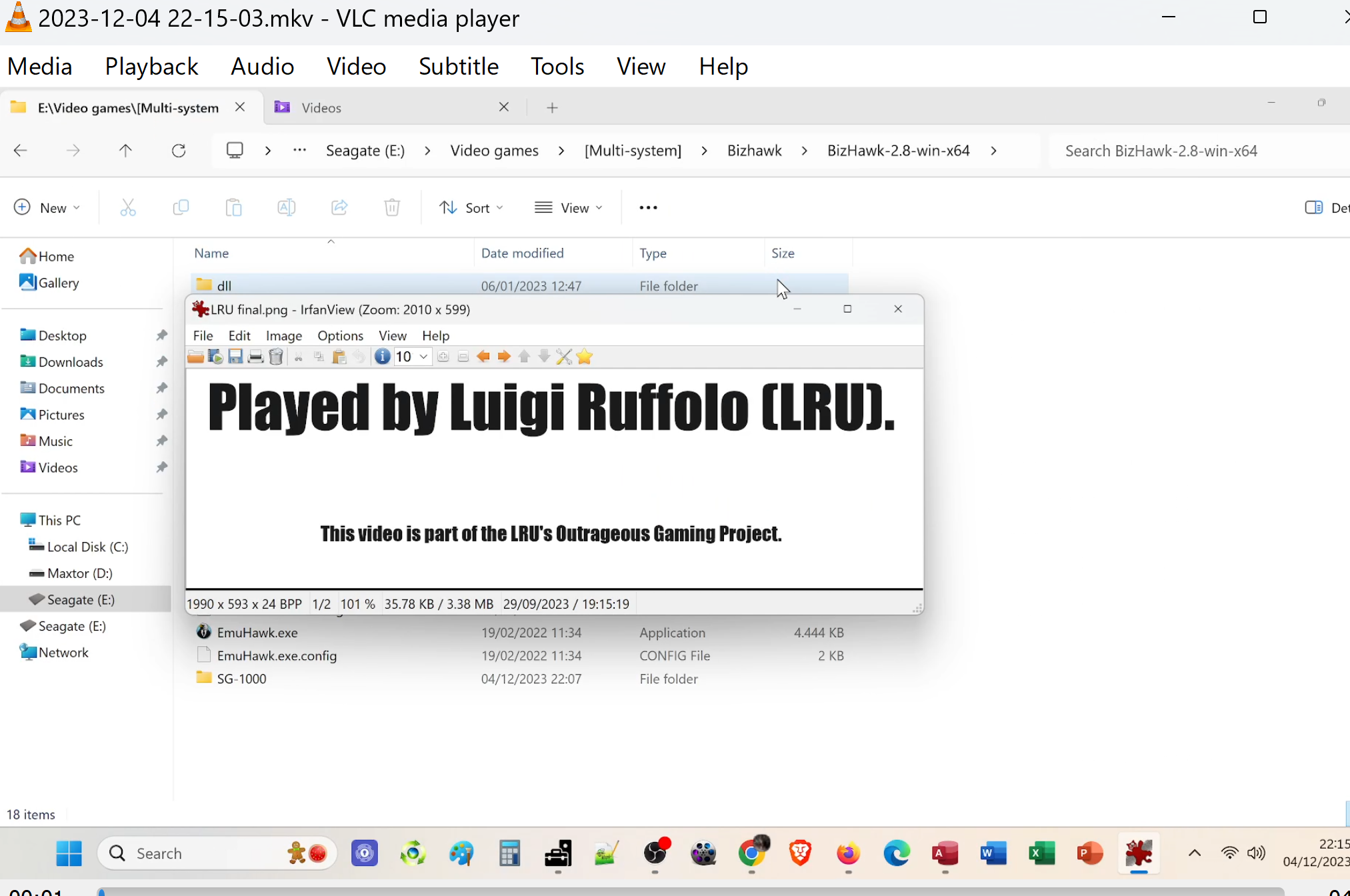Screen dimensions: 1350x896
Task: Open the Image menu in IrfanView
Action: click(283, 335)
